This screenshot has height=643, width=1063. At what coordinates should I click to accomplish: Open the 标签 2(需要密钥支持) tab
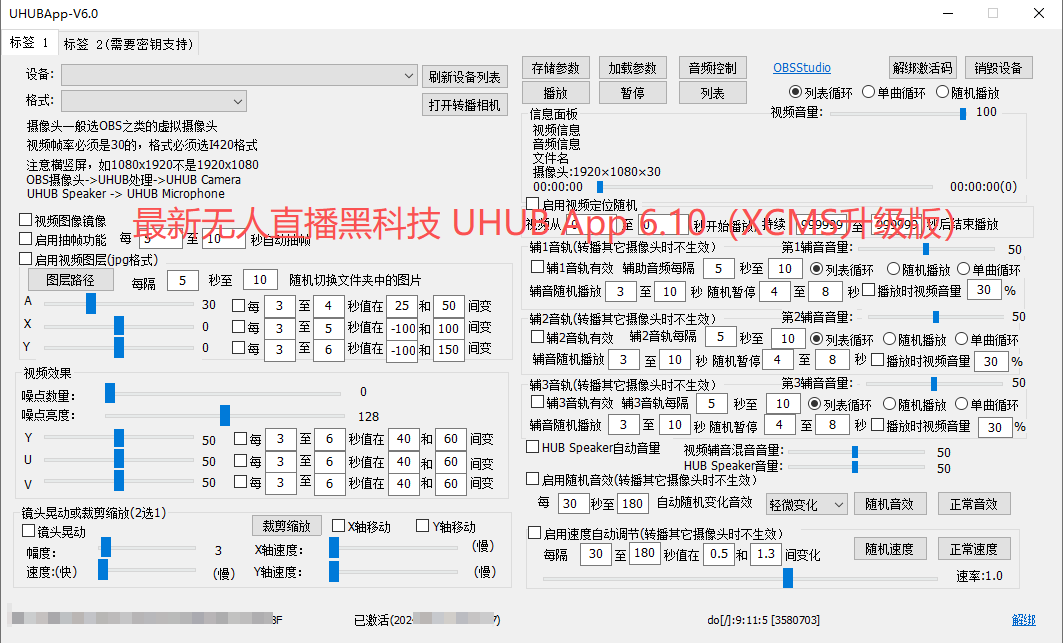[129, 44]
